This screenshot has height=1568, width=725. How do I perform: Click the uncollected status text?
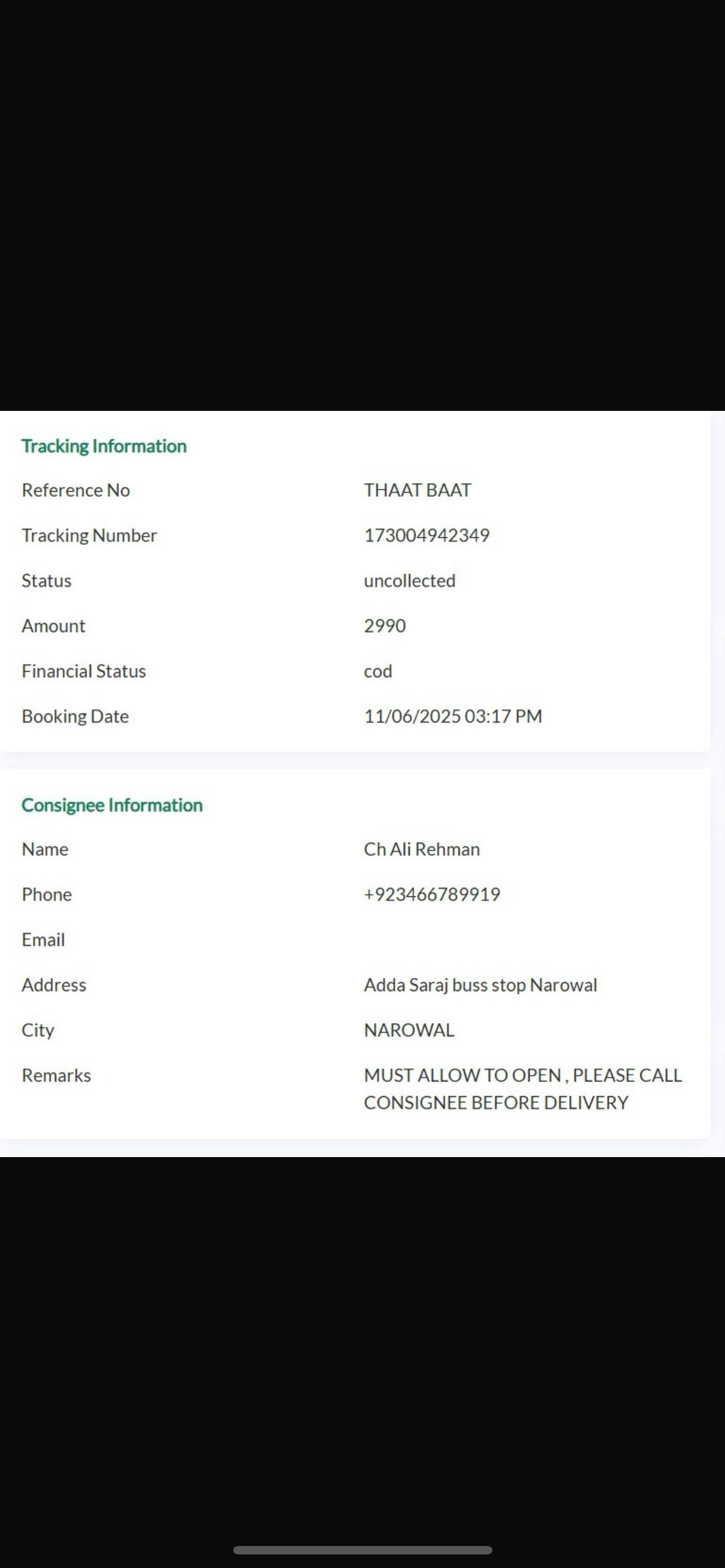coord(410,581)
